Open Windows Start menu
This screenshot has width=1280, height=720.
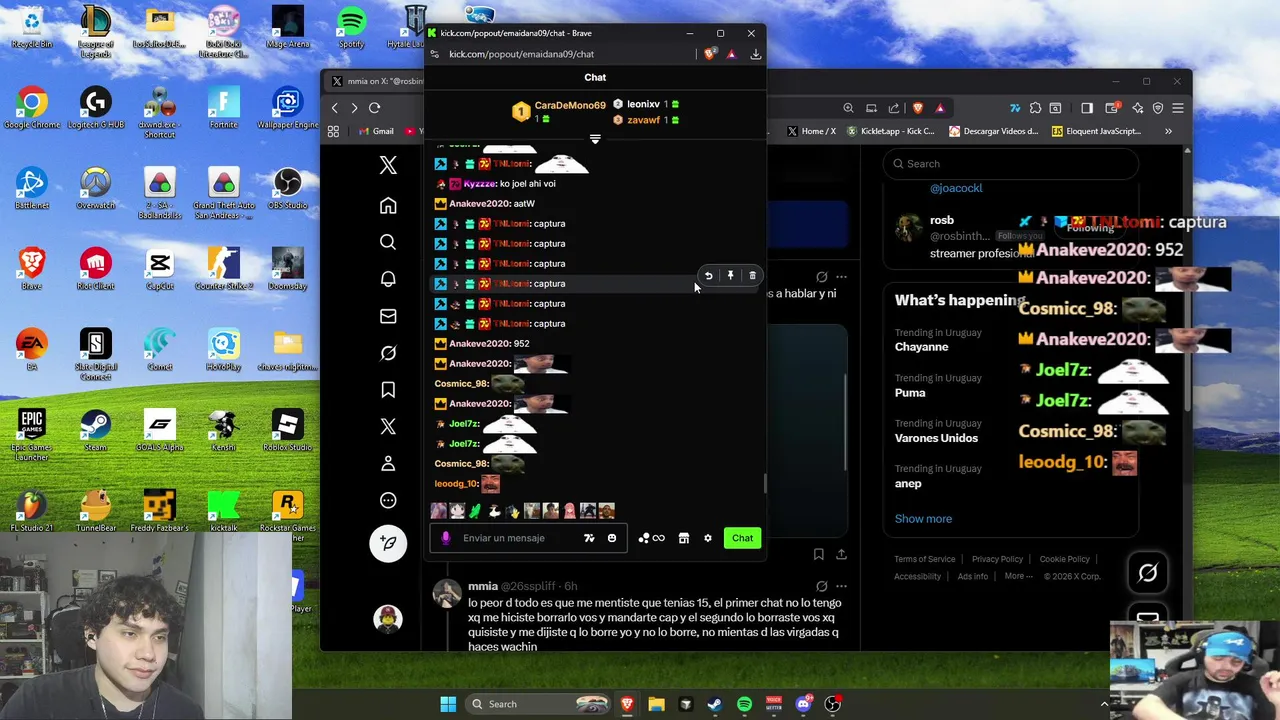[447, 704]
